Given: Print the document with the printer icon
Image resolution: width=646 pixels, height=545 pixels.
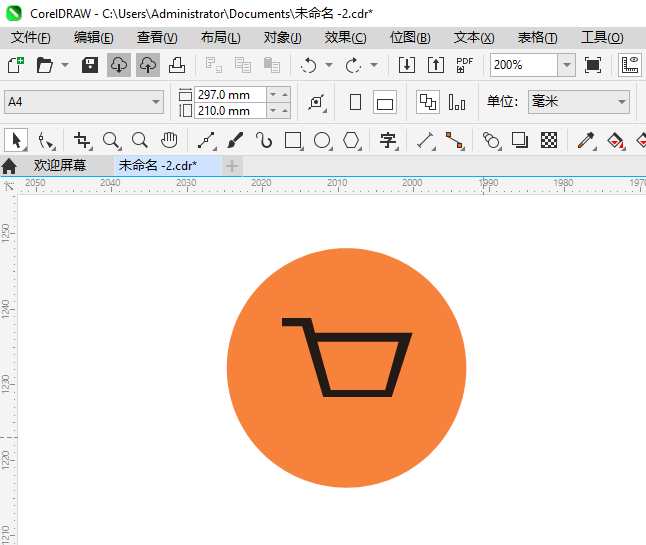Looking at the screenshot, I should click(x=177, y=65).
